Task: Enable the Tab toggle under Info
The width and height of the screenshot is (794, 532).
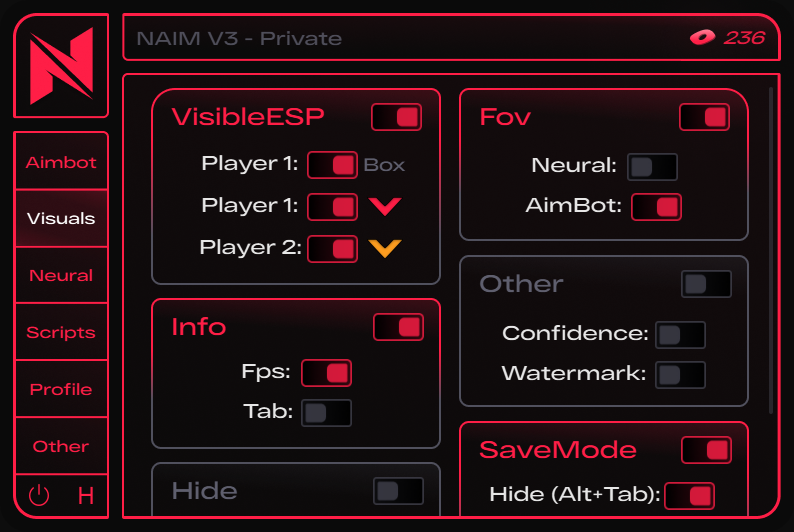Action: point(327,413)
